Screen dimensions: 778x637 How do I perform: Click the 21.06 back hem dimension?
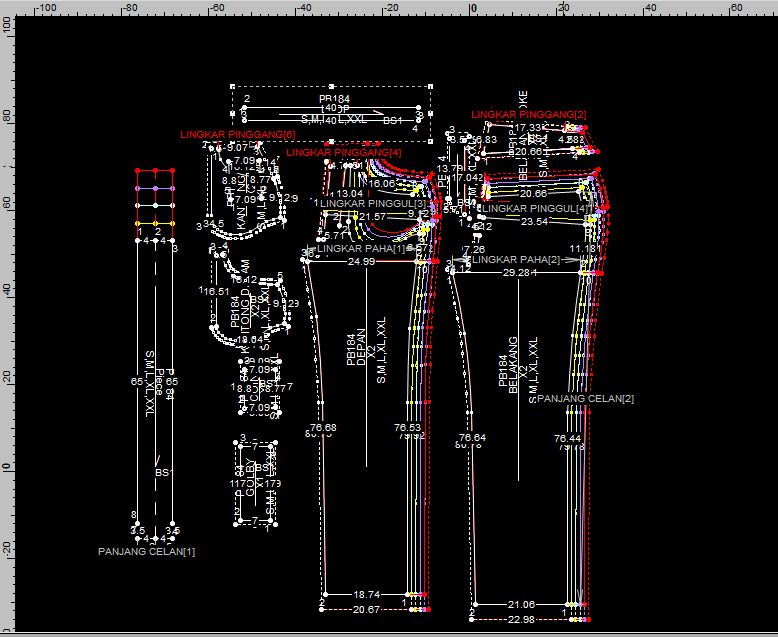click(521, 604)
